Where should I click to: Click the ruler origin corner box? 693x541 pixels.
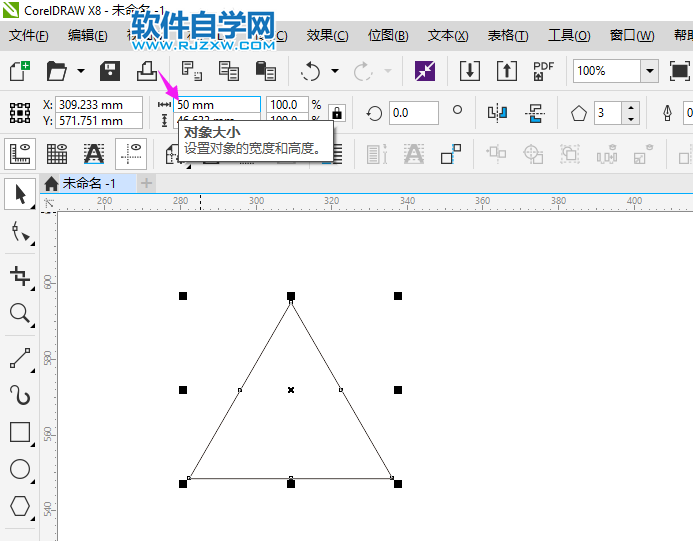pyautogui.click(x=49, y=203)
